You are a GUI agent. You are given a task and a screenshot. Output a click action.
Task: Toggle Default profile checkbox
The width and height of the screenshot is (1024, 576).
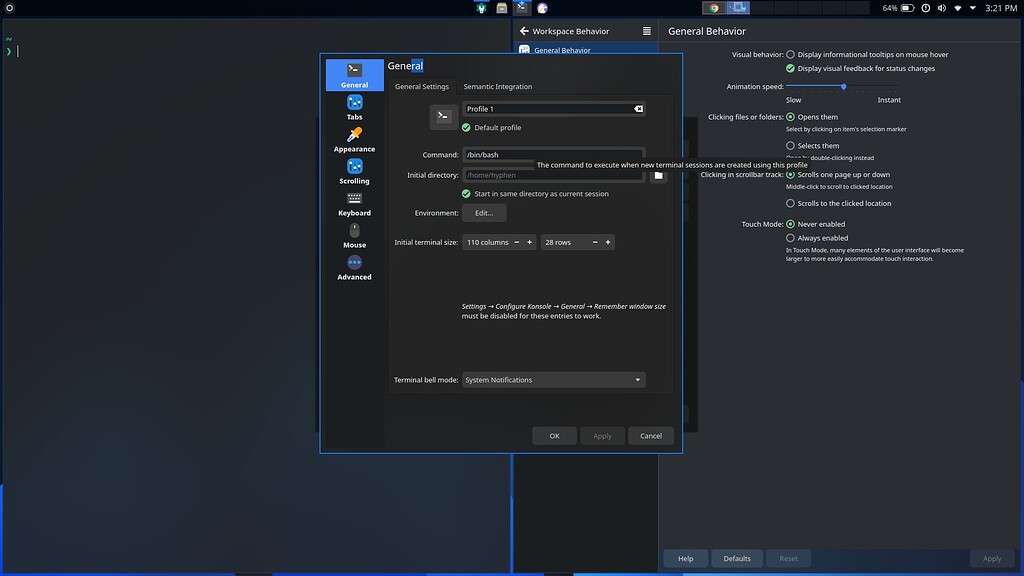click(x=466, y=127)
